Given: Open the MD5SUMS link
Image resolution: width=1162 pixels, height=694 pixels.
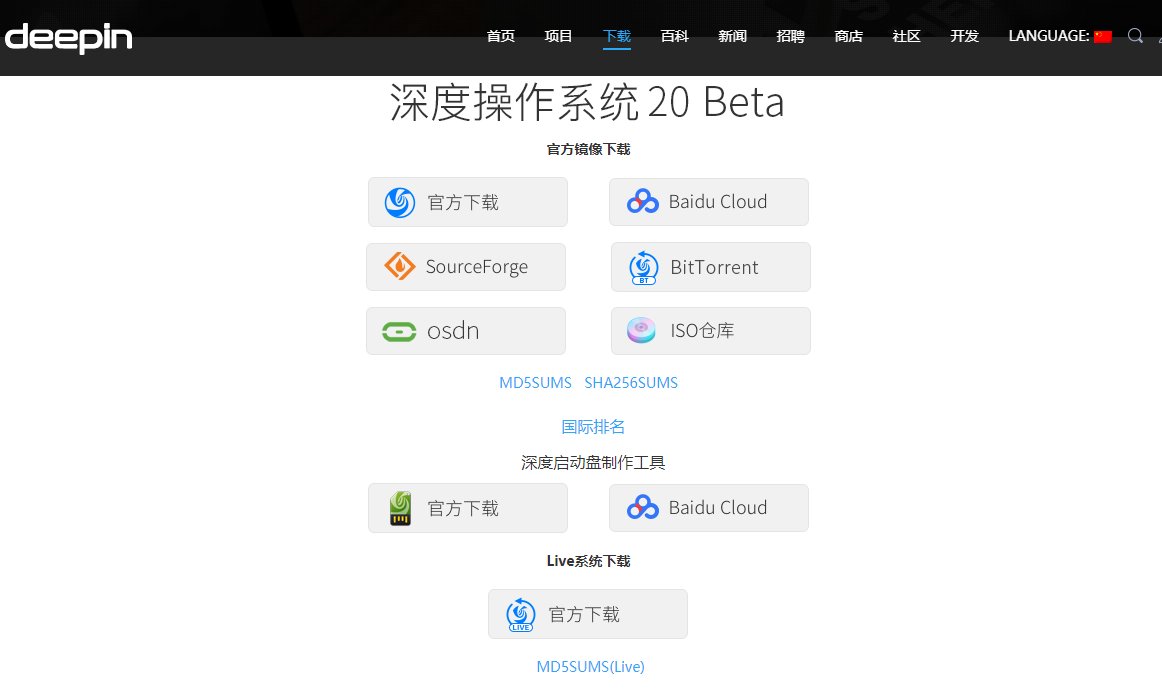Looking at the screenshot, I should 535,383.
